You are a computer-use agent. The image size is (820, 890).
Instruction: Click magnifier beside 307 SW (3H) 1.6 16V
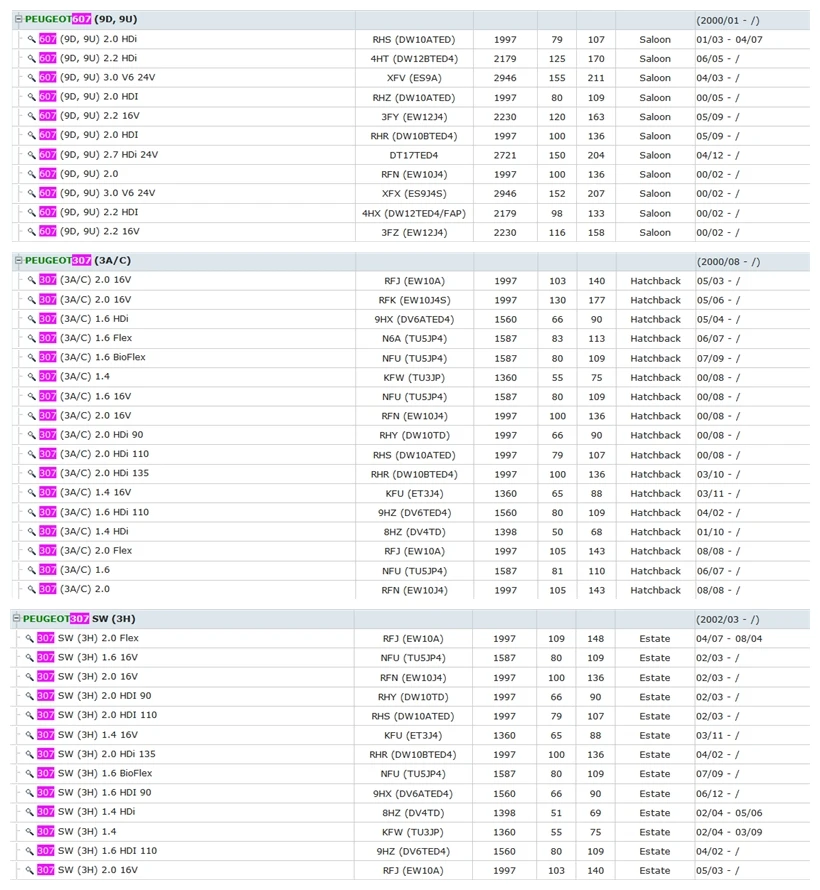click(x=30, y=658)
